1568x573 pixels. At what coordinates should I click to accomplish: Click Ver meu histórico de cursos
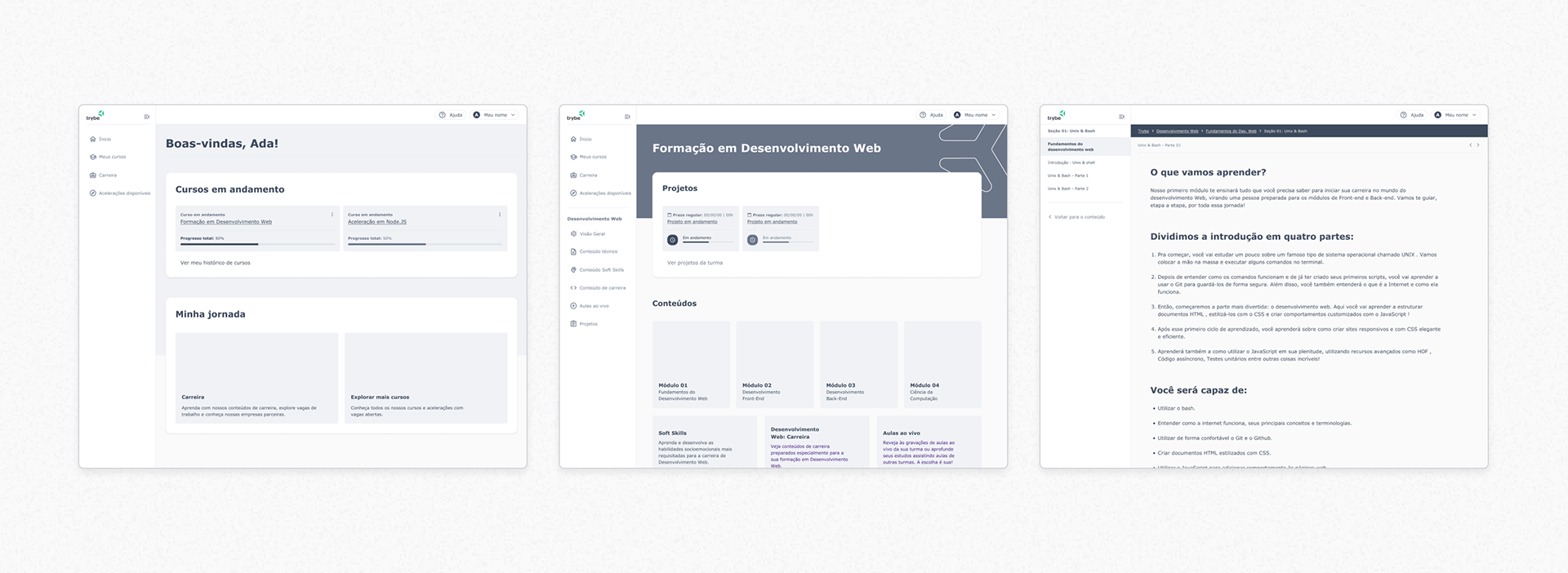216,263
